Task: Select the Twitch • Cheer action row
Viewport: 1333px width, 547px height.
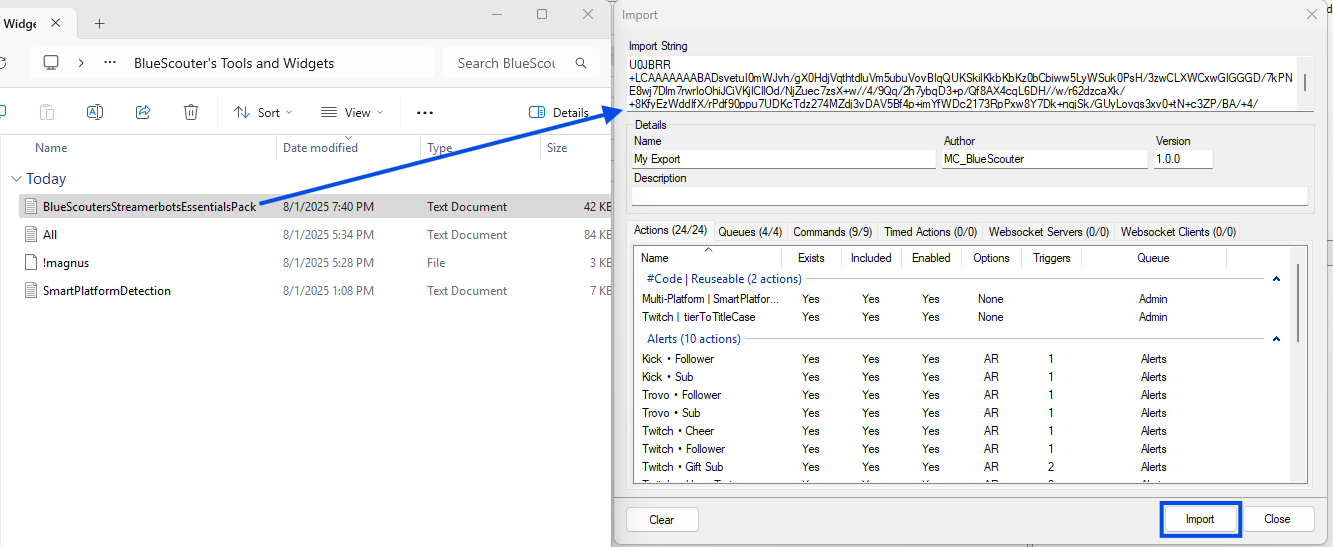Action: (960, 431)
